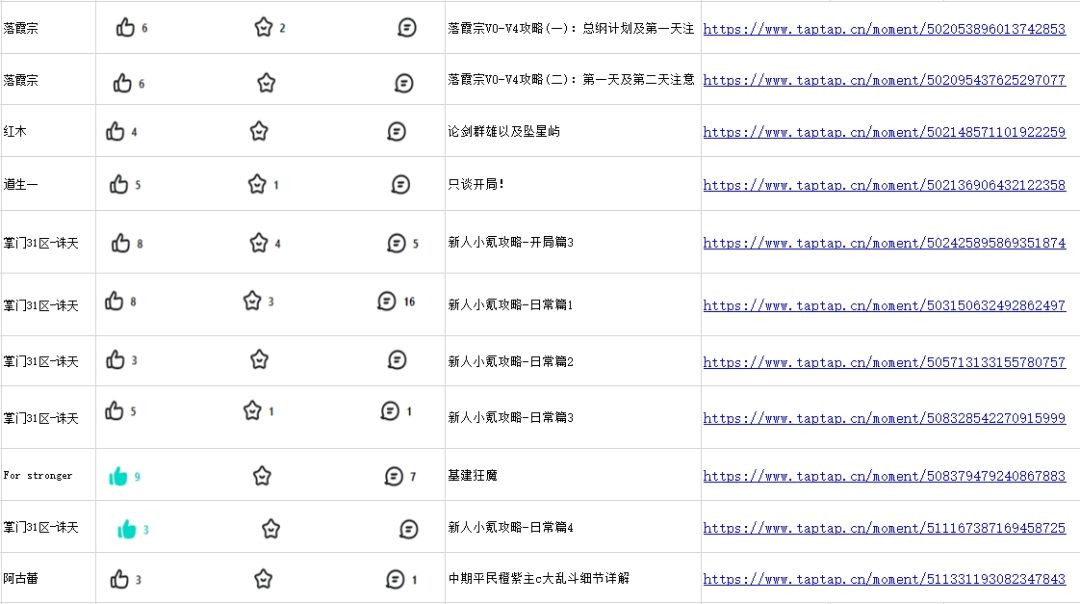Open the link for 只谈开局! post
This screenshot has height=604, width=1080.
point(884,185)
